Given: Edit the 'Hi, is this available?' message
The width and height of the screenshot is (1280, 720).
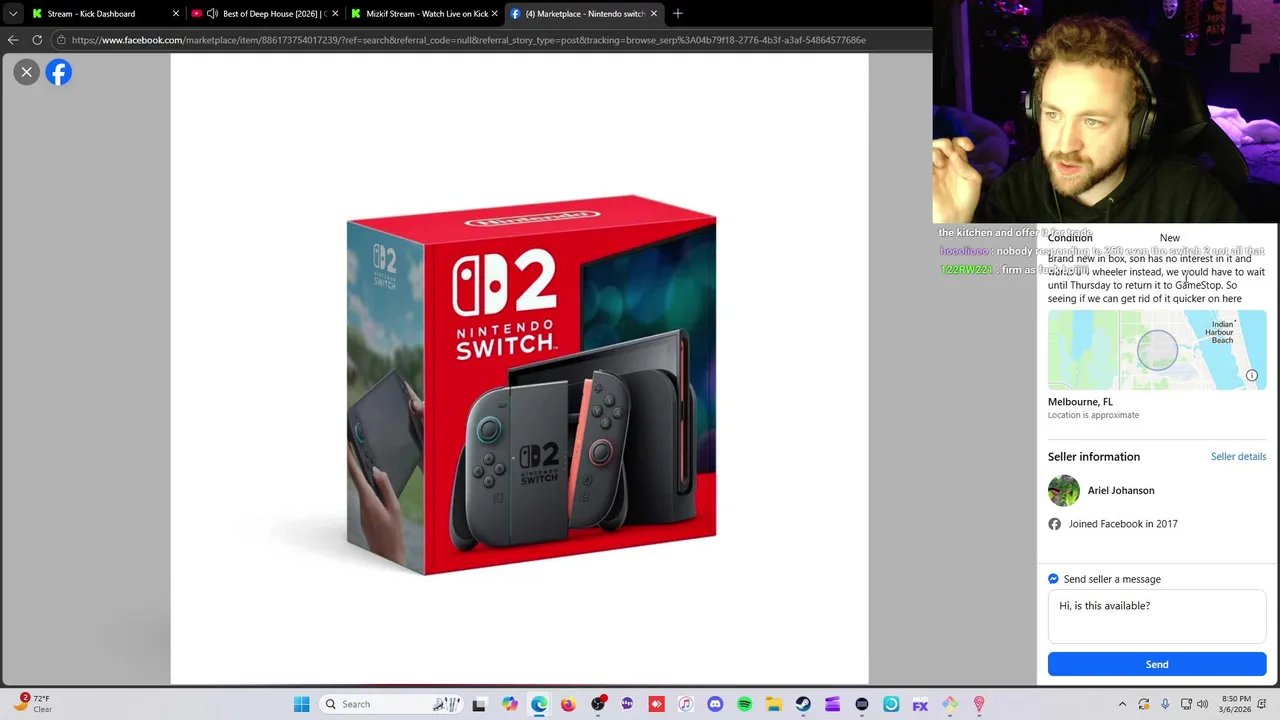Looking at the screenshot, I should coord(1157,616).
